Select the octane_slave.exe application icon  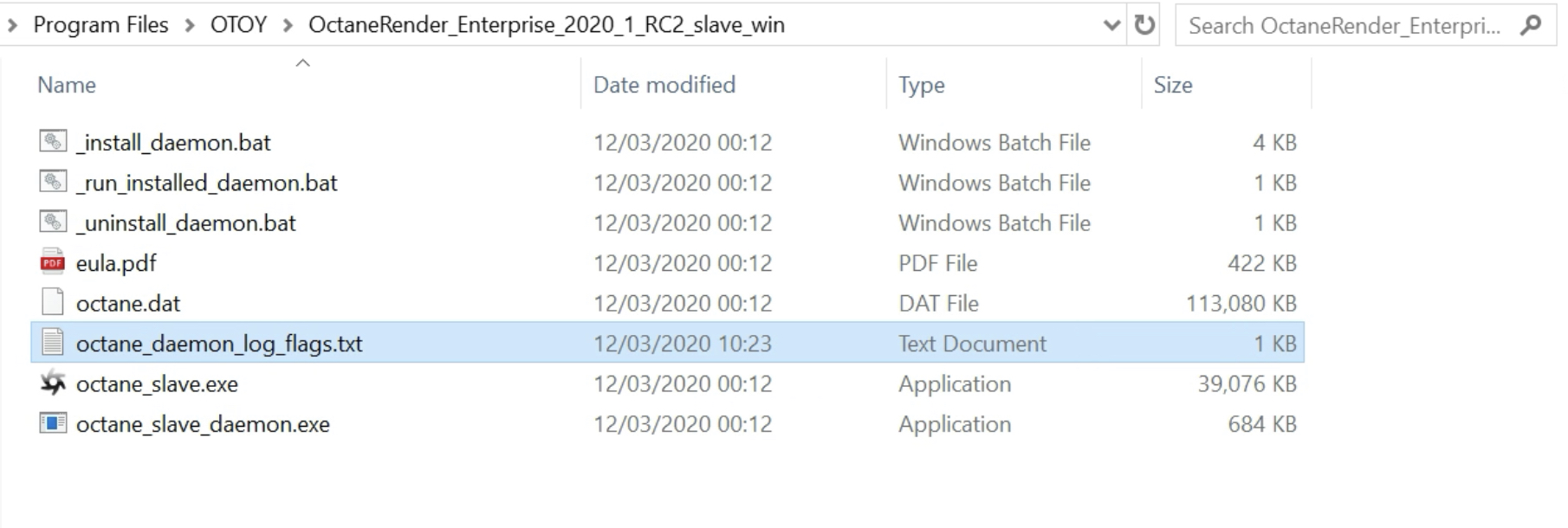coord(53,383)
